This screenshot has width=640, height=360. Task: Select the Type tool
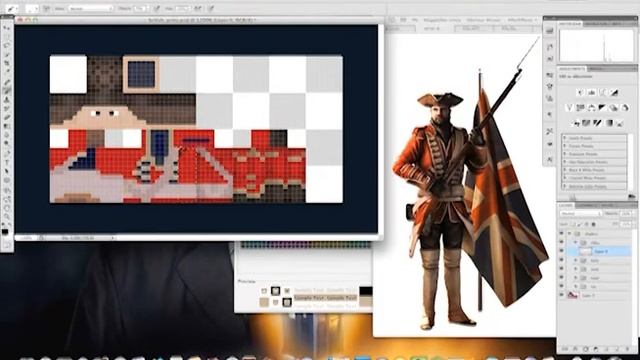point(7,162)
